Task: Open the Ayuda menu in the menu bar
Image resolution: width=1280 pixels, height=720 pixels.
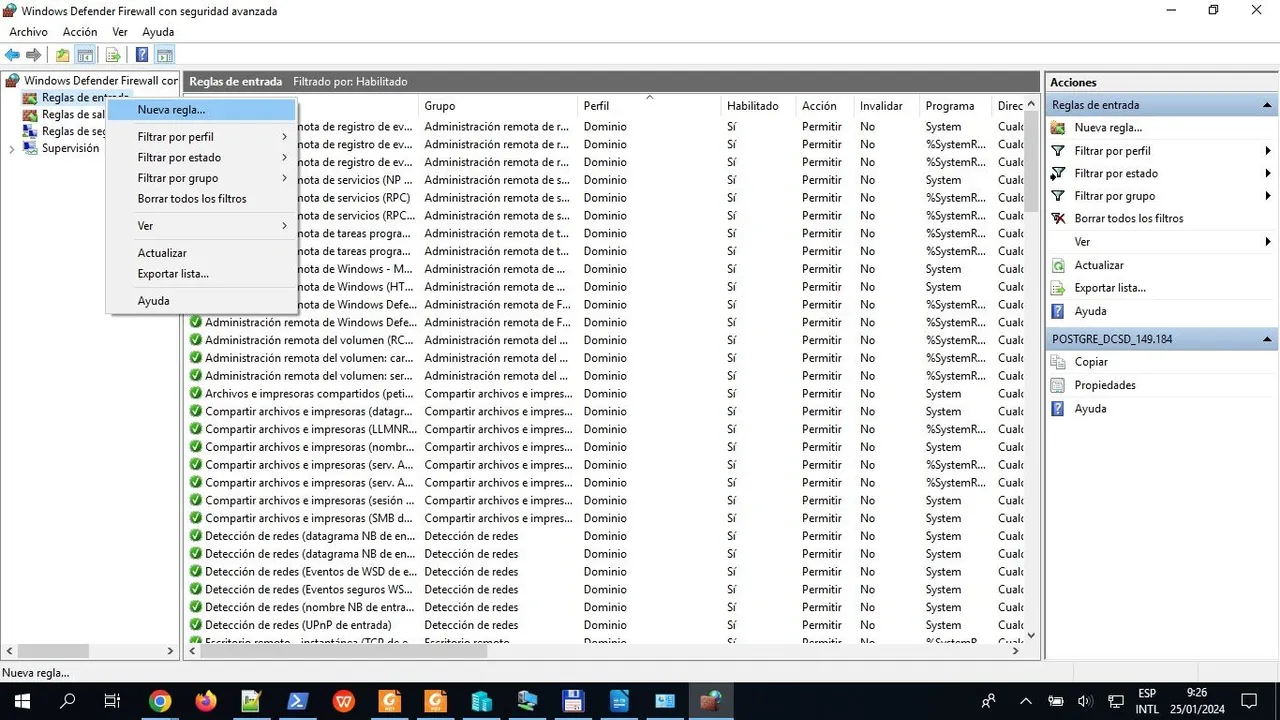Action: [158, 32]
